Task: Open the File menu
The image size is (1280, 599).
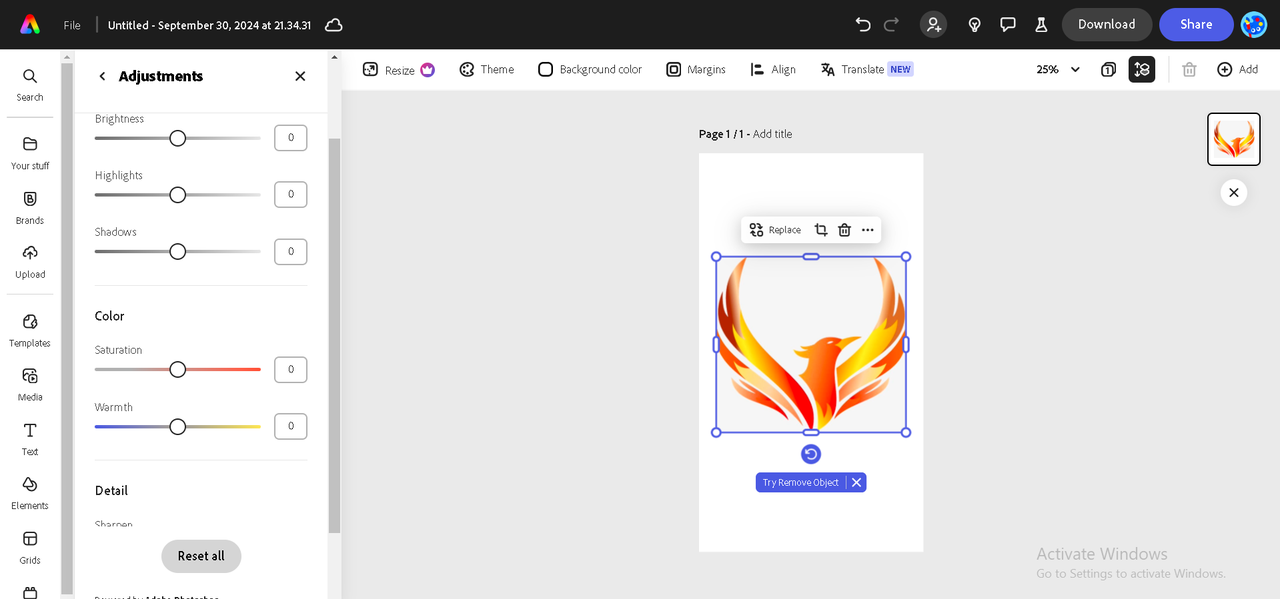Action: [72, 24]
